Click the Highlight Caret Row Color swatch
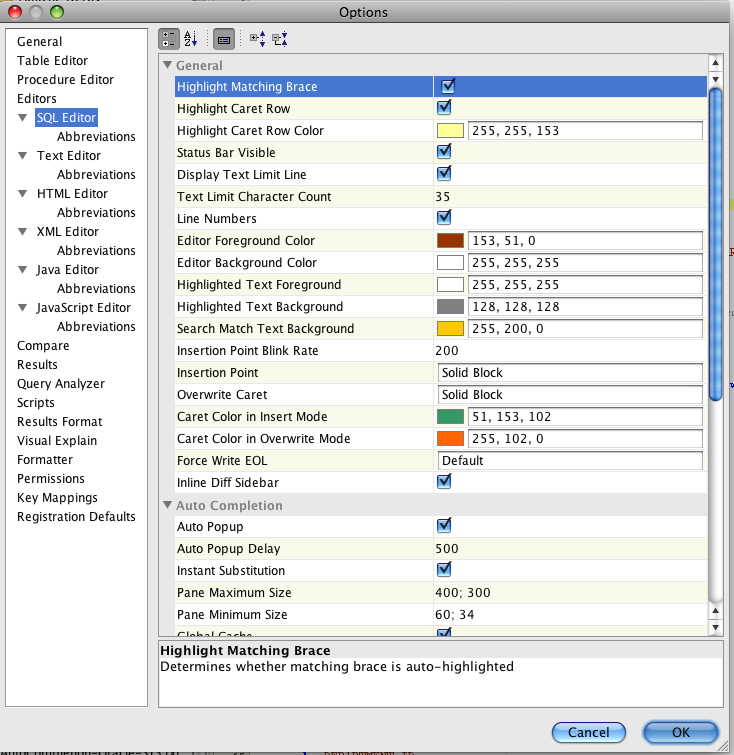 (x=450, y=130)
